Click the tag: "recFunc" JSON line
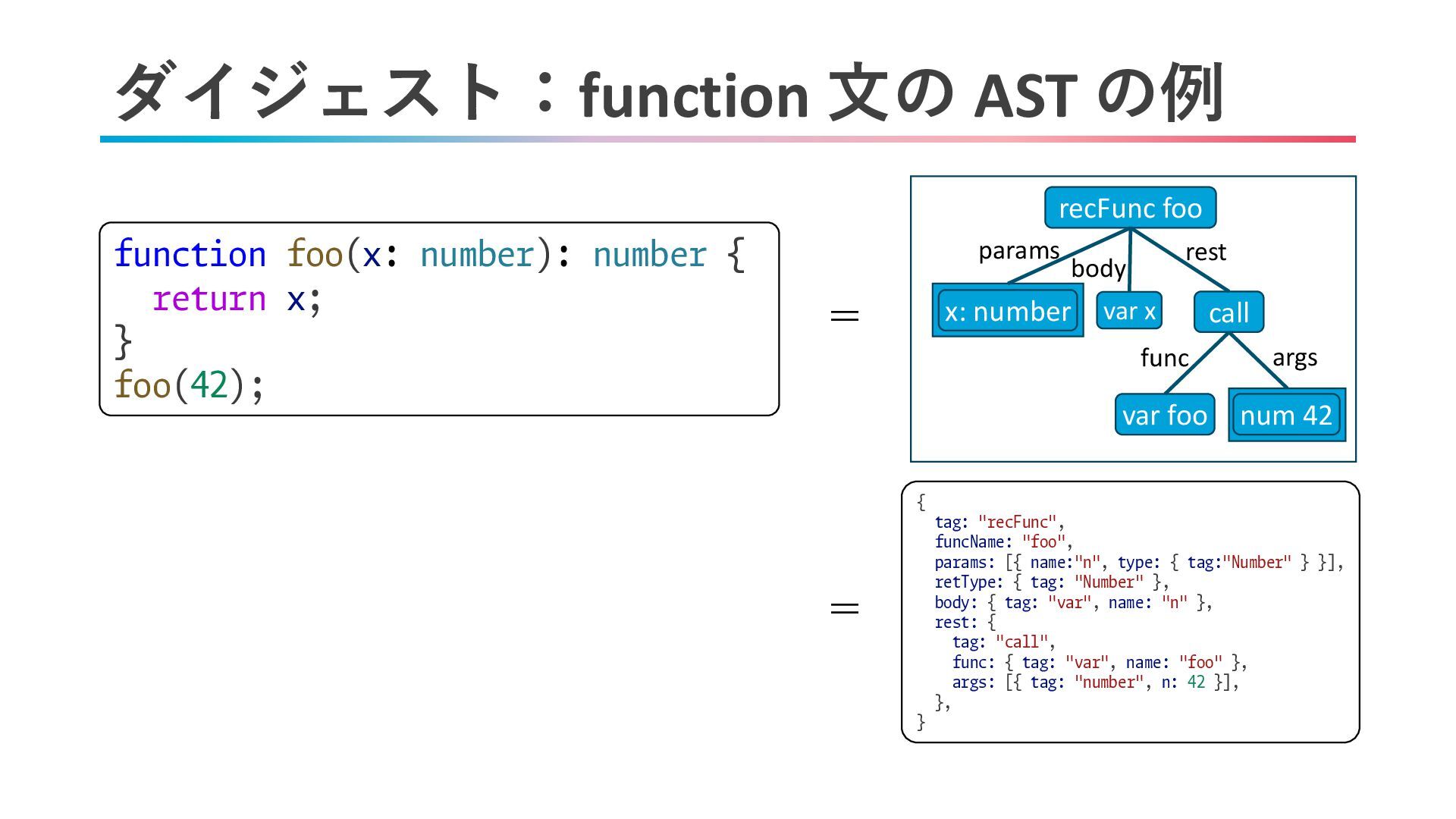The width and height of the screenshot is (1456, 819). (999, 522)
